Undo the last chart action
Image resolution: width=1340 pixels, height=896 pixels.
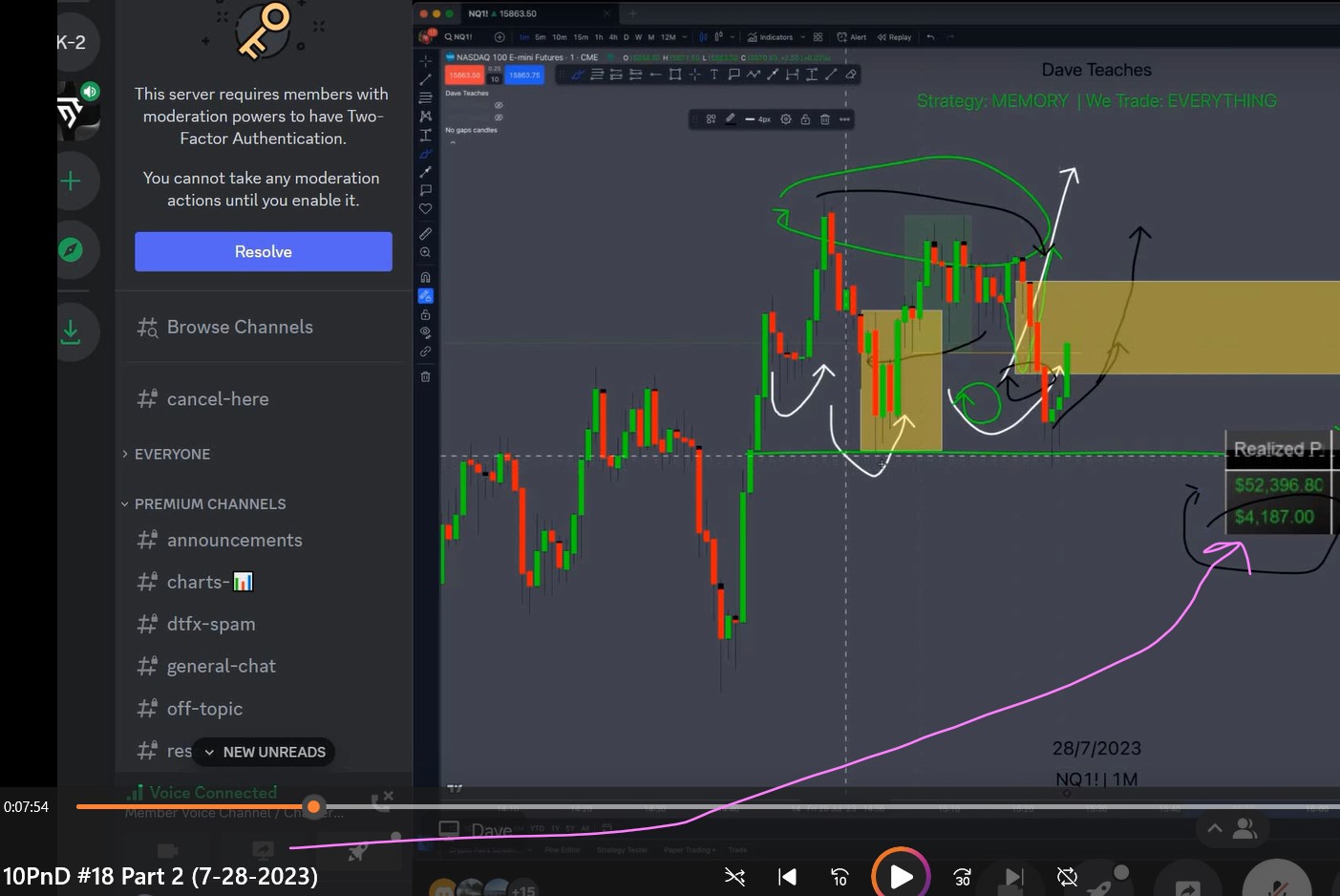(930, 37)
